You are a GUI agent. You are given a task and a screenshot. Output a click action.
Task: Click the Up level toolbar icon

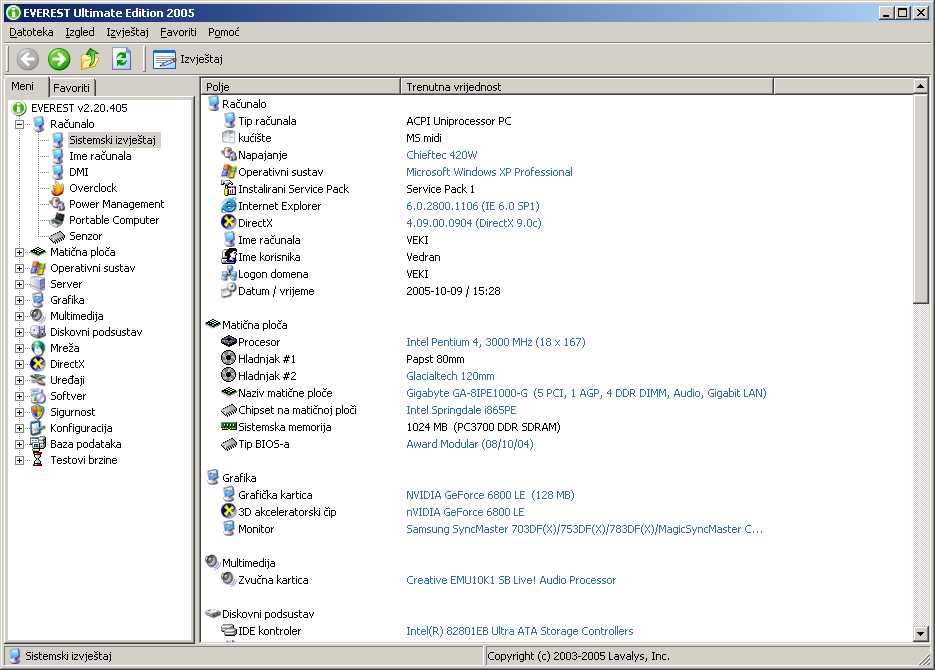click(90, 59)
